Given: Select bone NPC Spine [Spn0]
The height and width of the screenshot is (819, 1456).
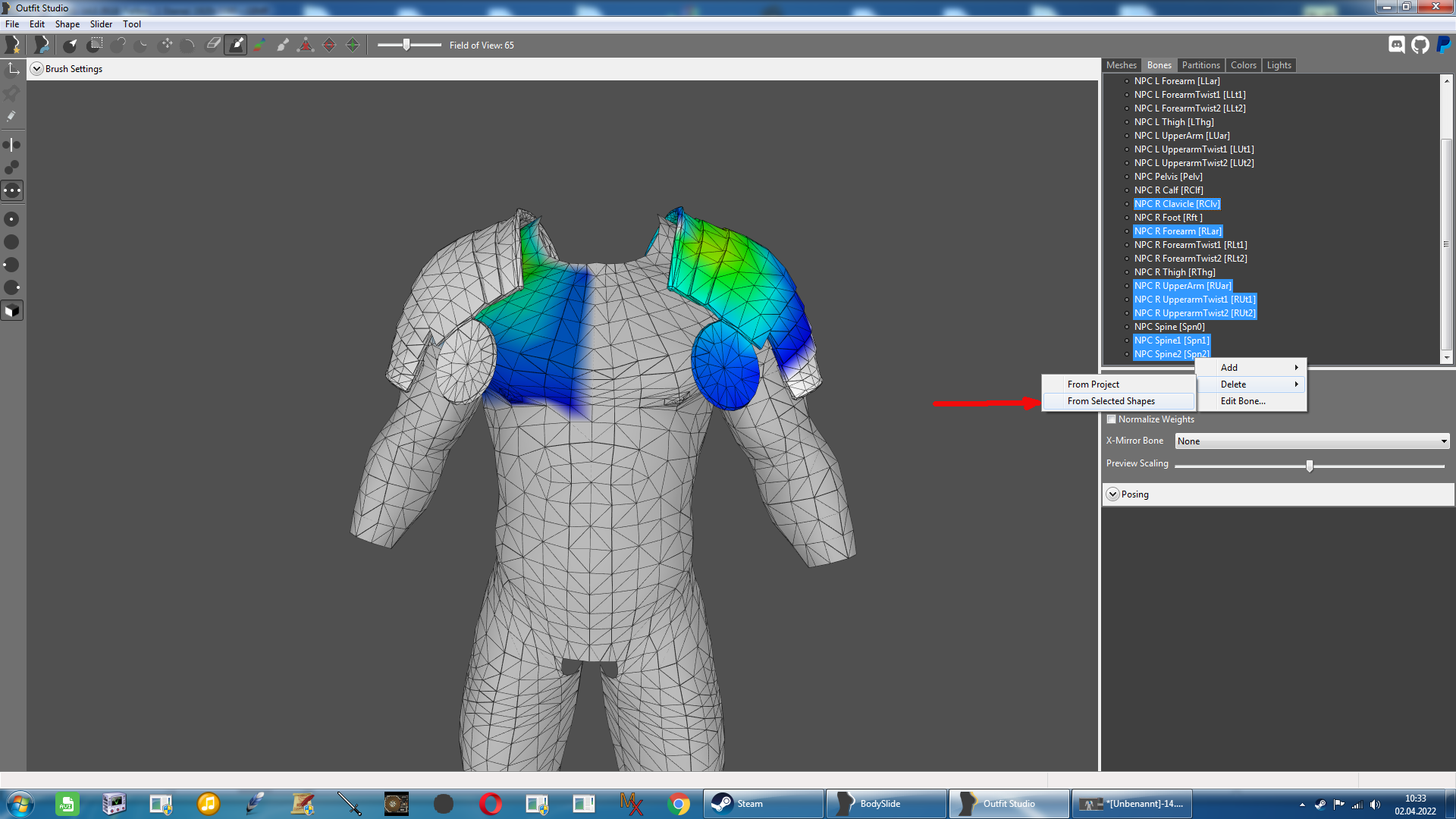Looking at the screenshot, I should 1169,327.
